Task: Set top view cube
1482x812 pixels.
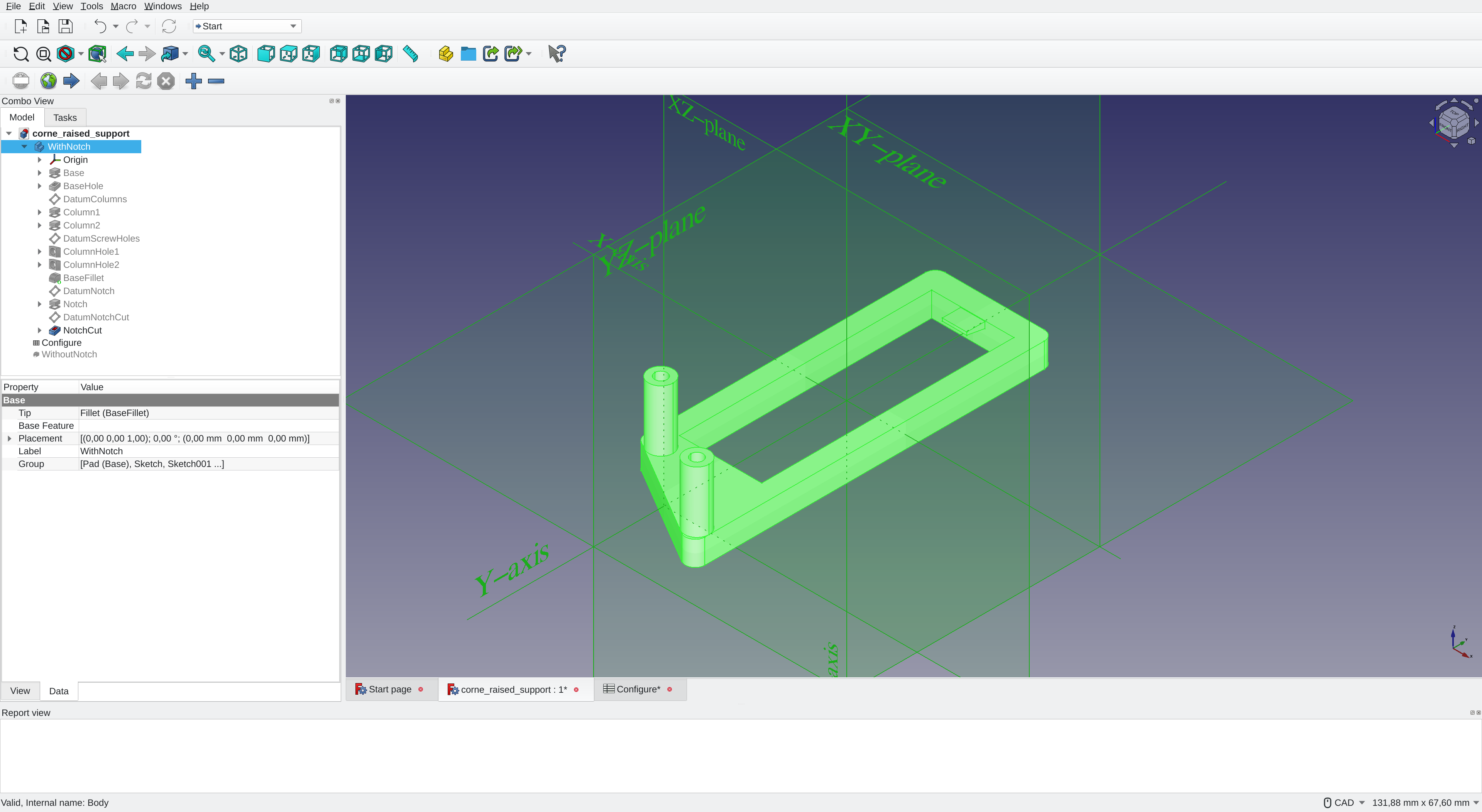Action: tap(288, 54)
